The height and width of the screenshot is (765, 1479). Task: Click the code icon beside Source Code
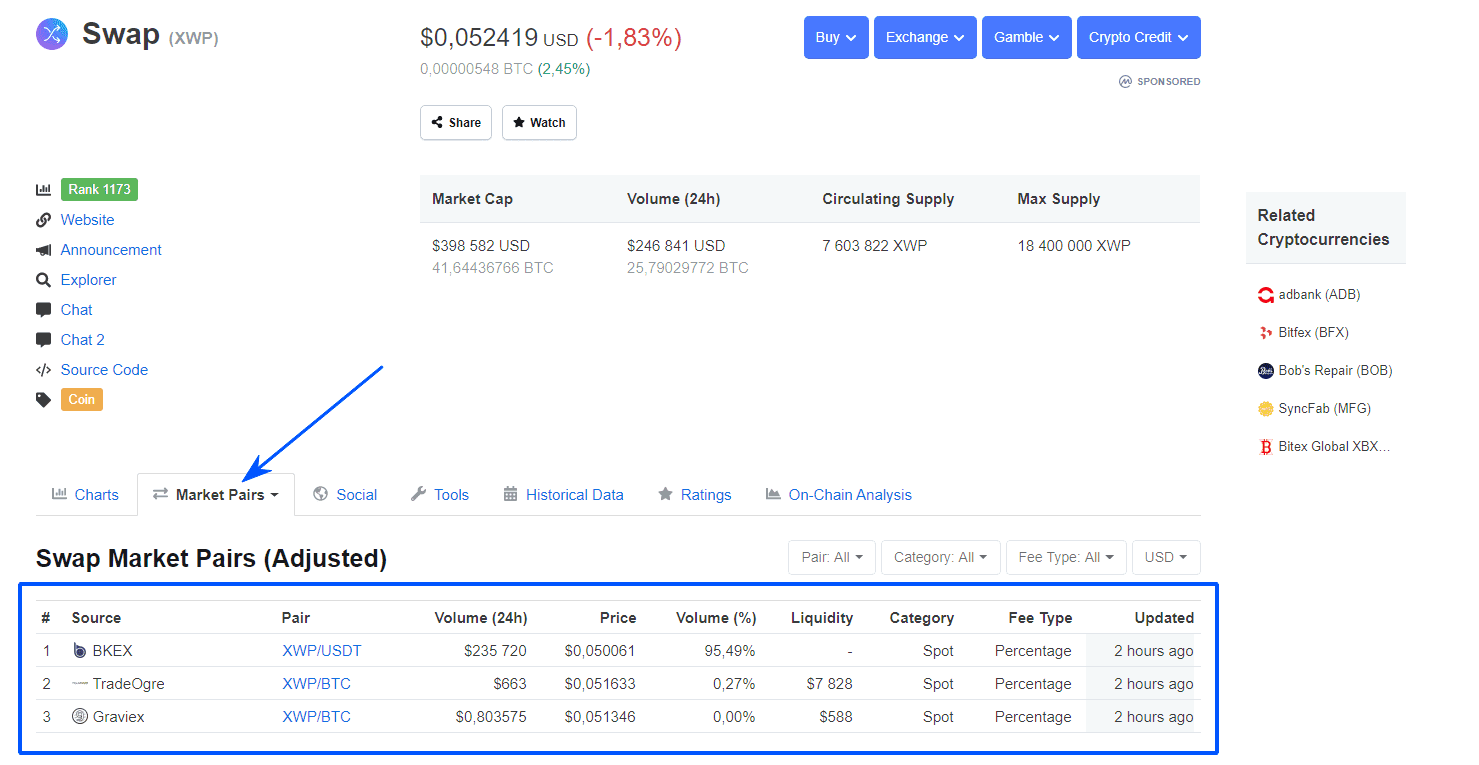click(x=43, y=370)
